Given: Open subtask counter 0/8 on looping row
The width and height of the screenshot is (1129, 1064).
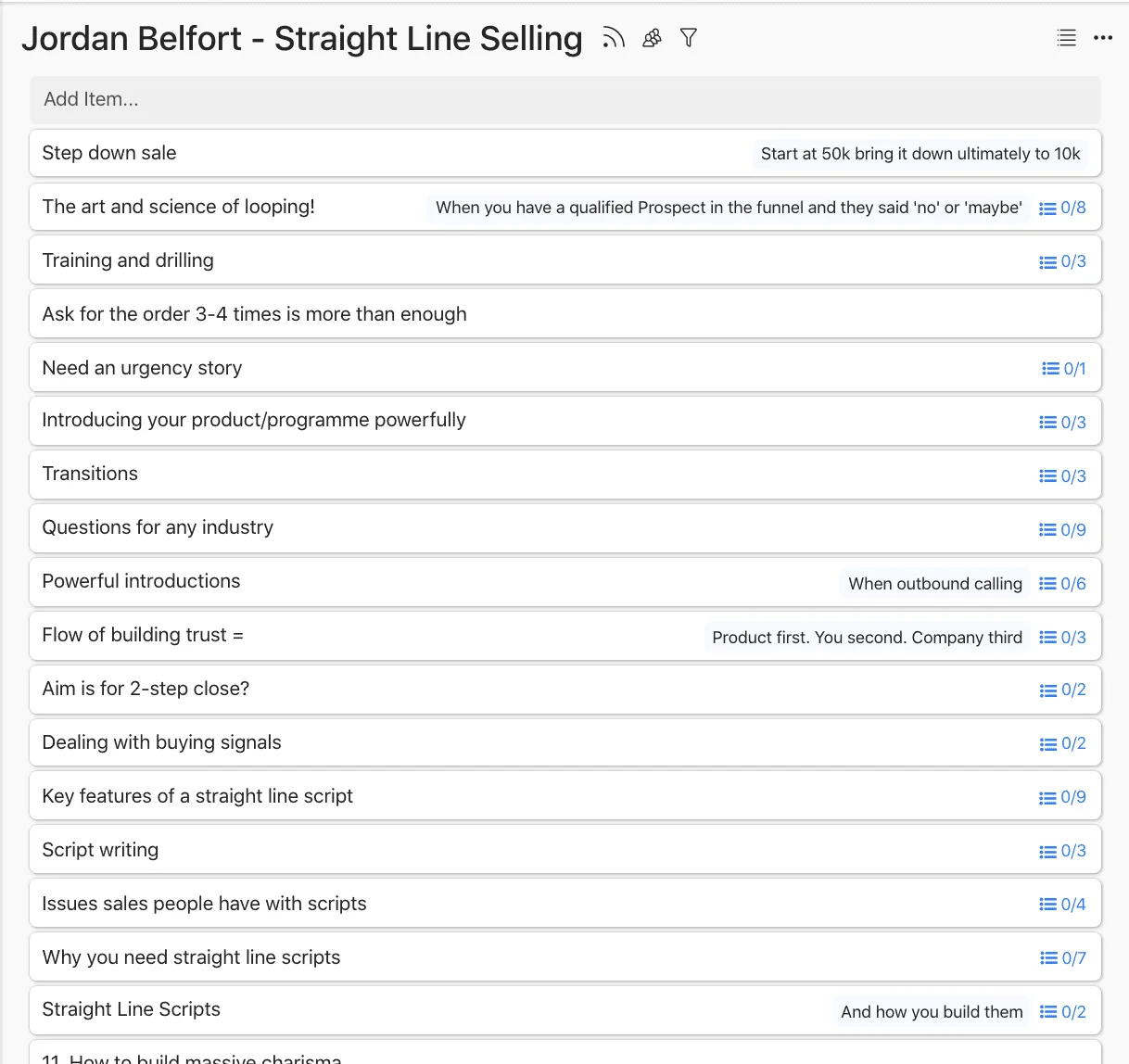Looking at the screenshot, I should point(1062,209).
